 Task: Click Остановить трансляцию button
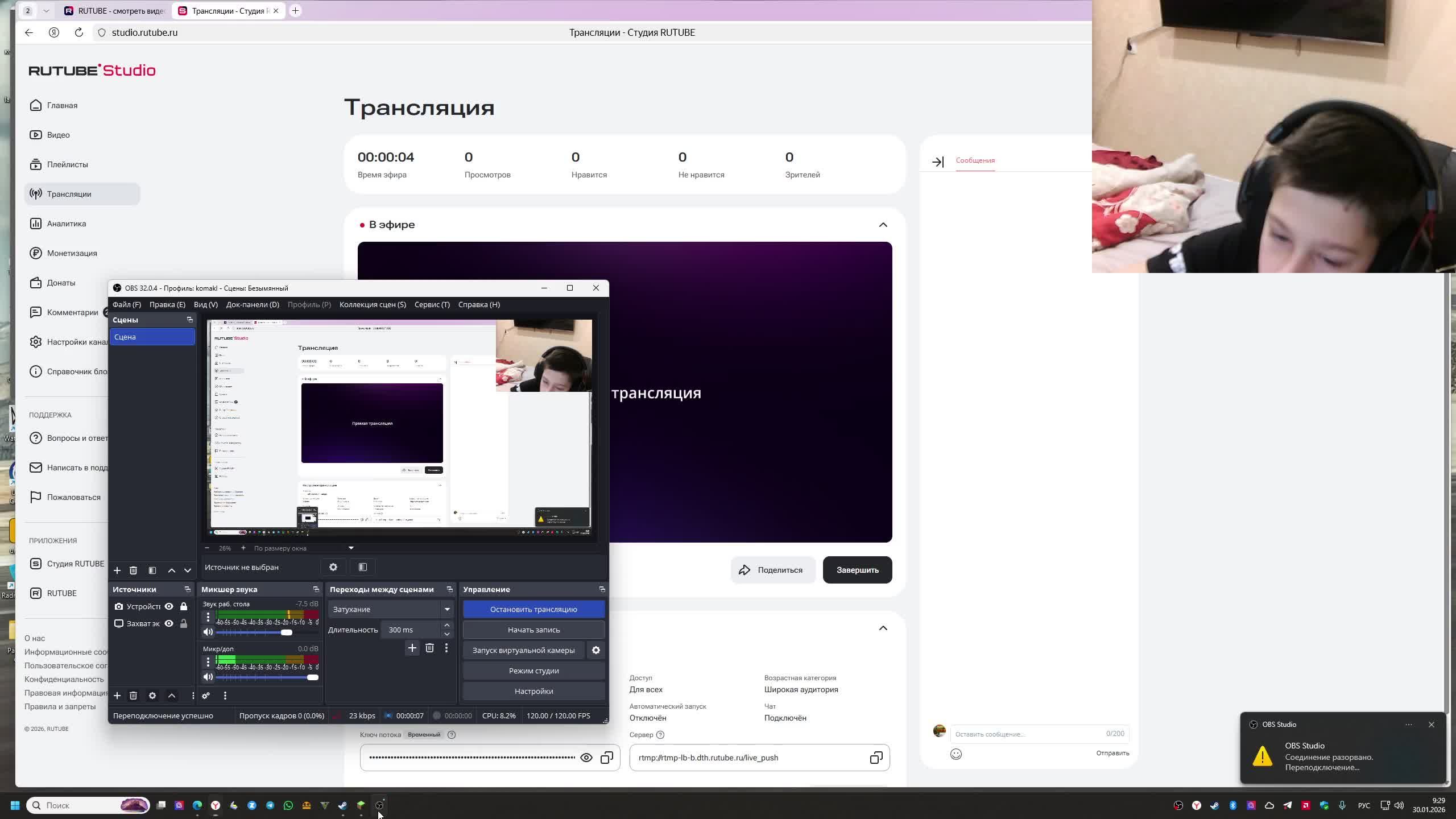click(533, 609)
